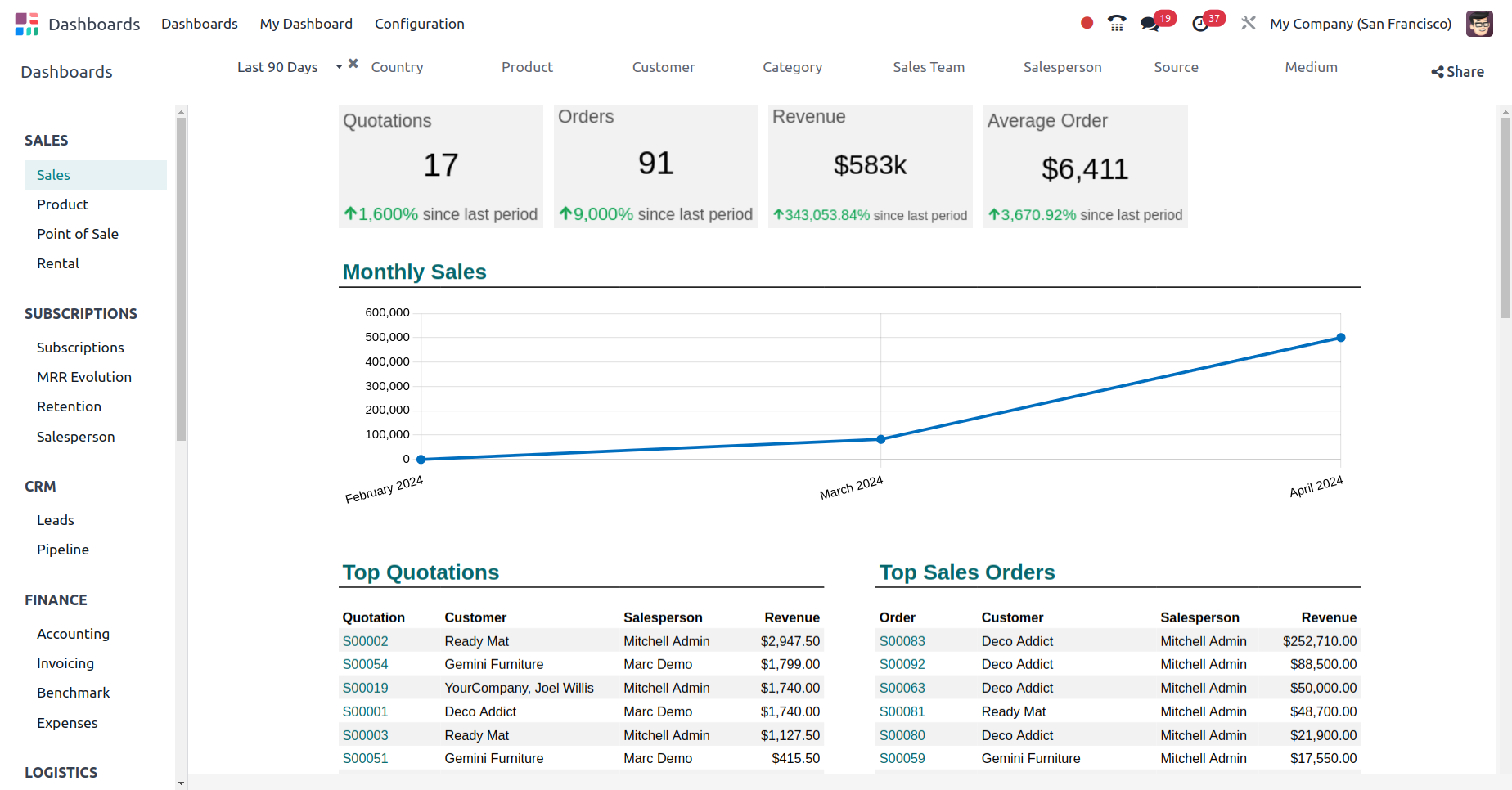
Task: Open the My Dashboard menu
Action: 306,24
